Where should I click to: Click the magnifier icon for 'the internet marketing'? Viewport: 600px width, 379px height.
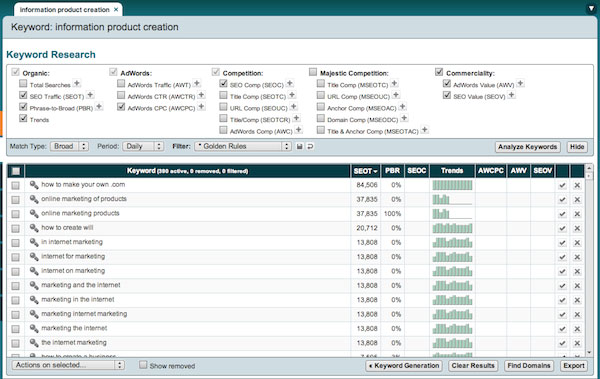tap(34, 343)
